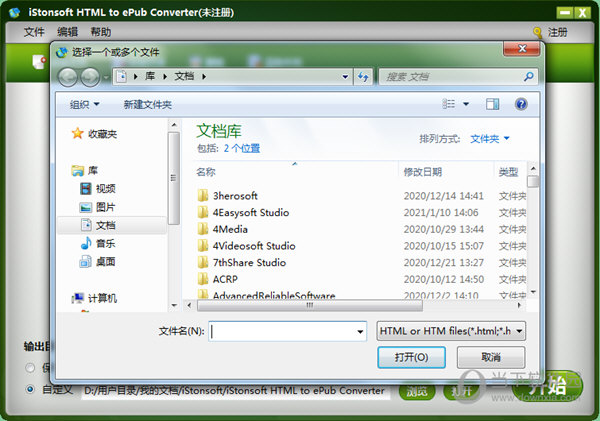Viewport: 600px width, 421px height.
Task: Click the file list vertical scrollbar thumb
Action: pyautogui.click(x=533, y=181)
